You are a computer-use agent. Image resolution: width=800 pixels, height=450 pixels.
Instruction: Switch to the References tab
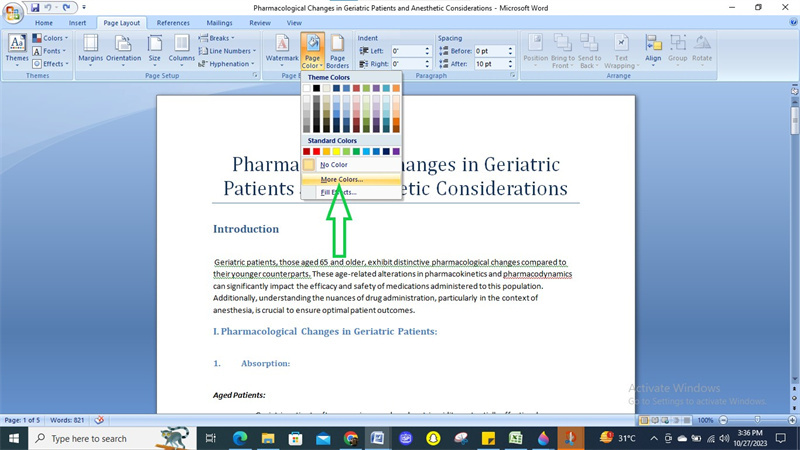point(173,22)
